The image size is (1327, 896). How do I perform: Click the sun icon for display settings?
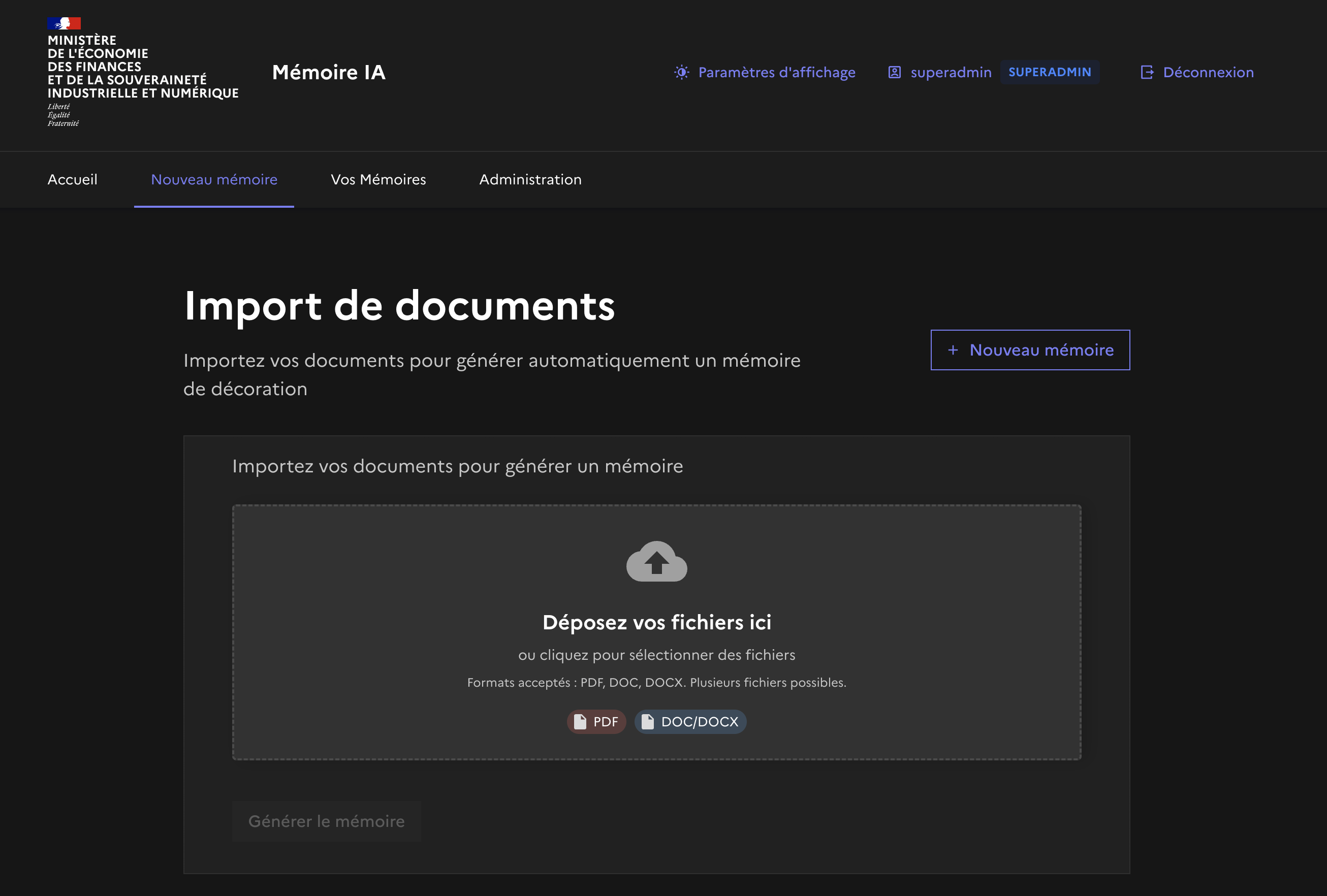tap(681, 73)
